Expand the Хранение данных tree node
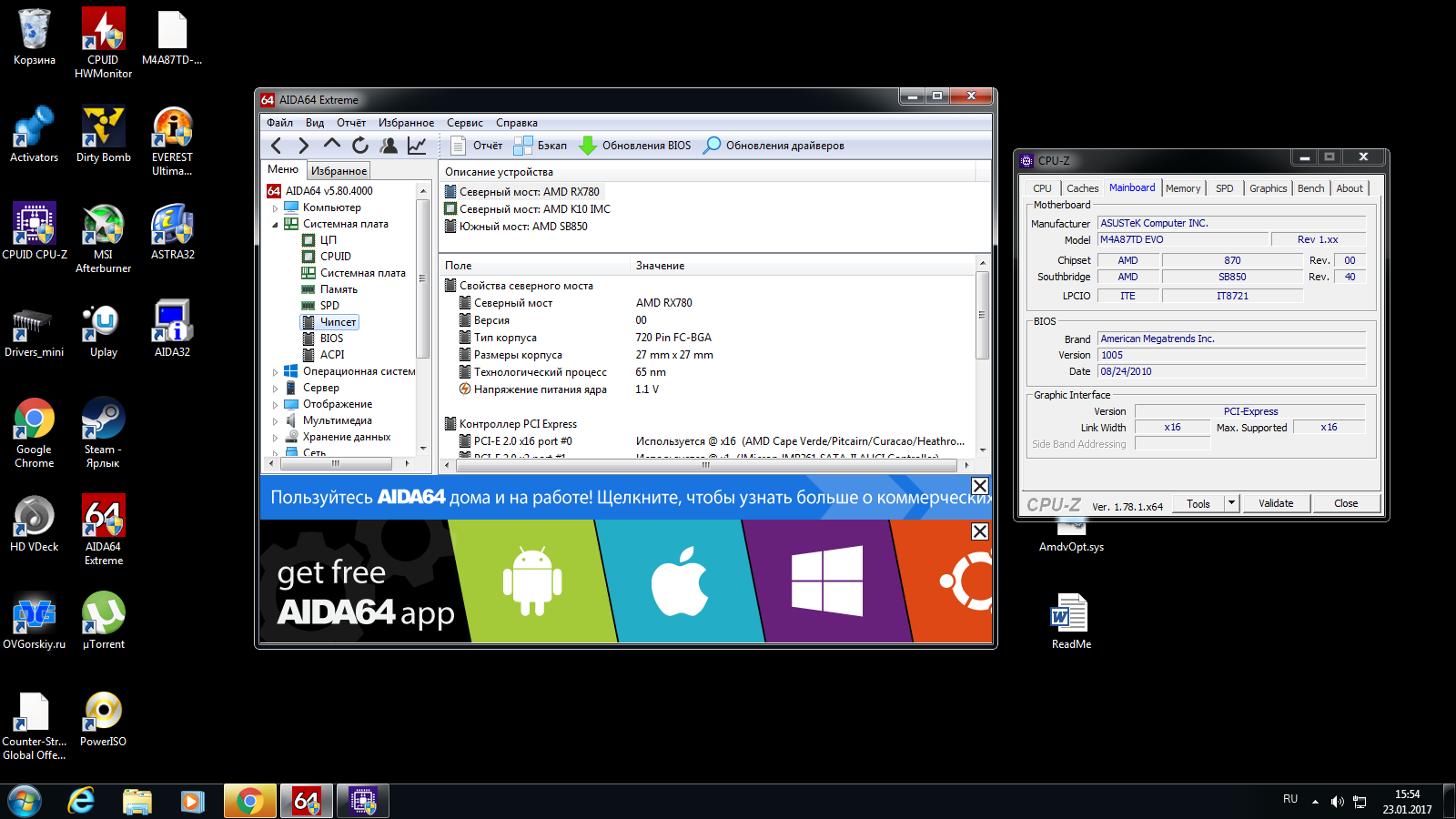The image size is (1456, 819). coord(275,437)
